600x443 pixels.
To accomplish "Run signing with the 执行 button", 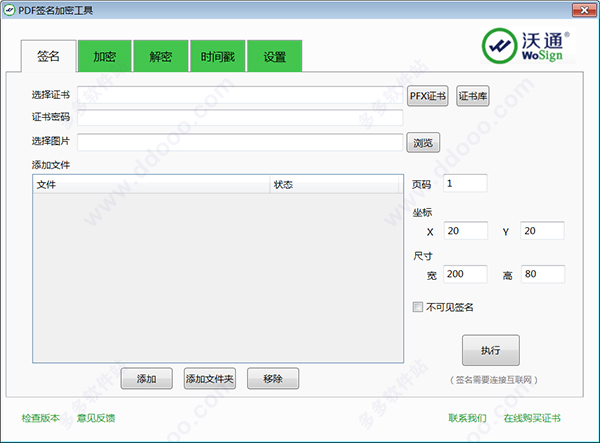I will [491, 350].
